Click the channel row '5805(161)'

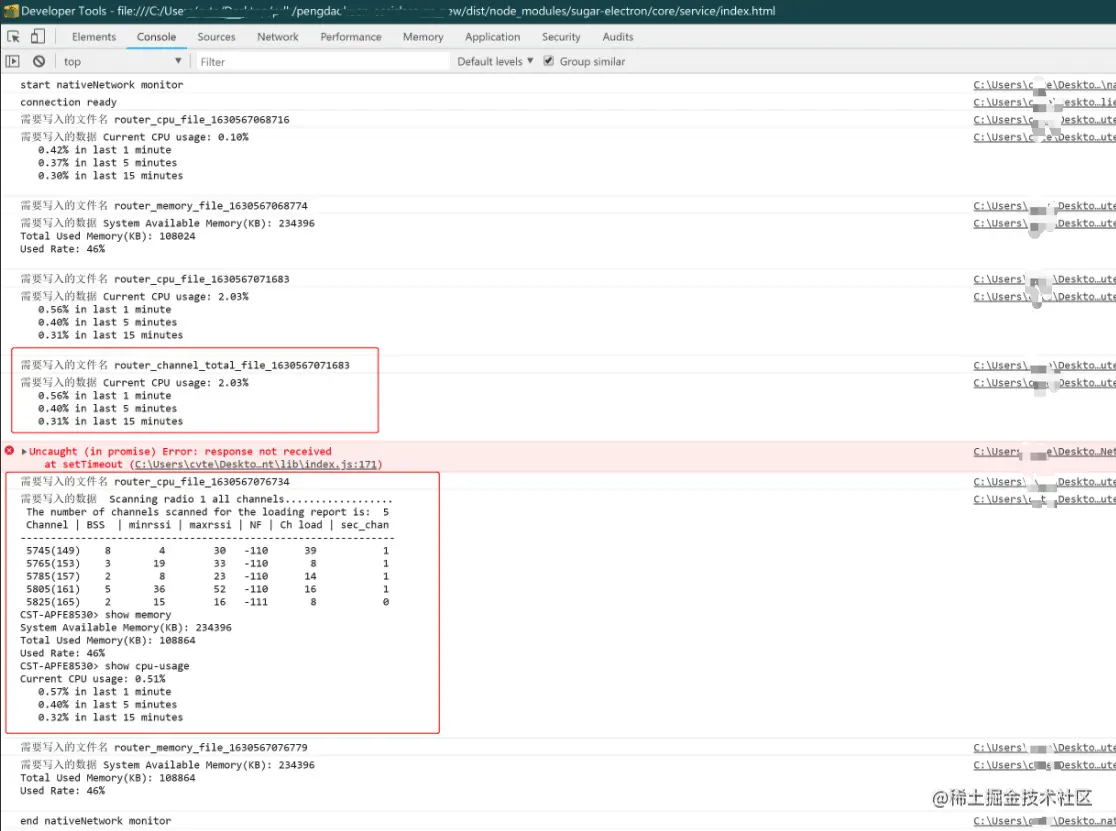click(x=207, y=589)
